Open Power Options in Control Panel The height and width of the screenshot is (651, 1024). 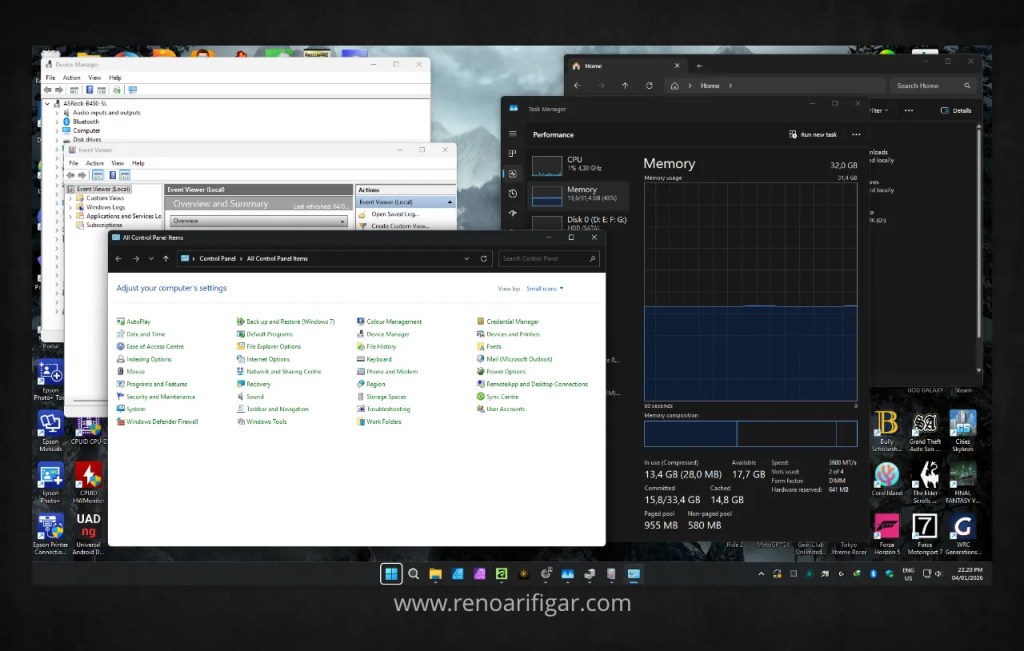[506, 372]
